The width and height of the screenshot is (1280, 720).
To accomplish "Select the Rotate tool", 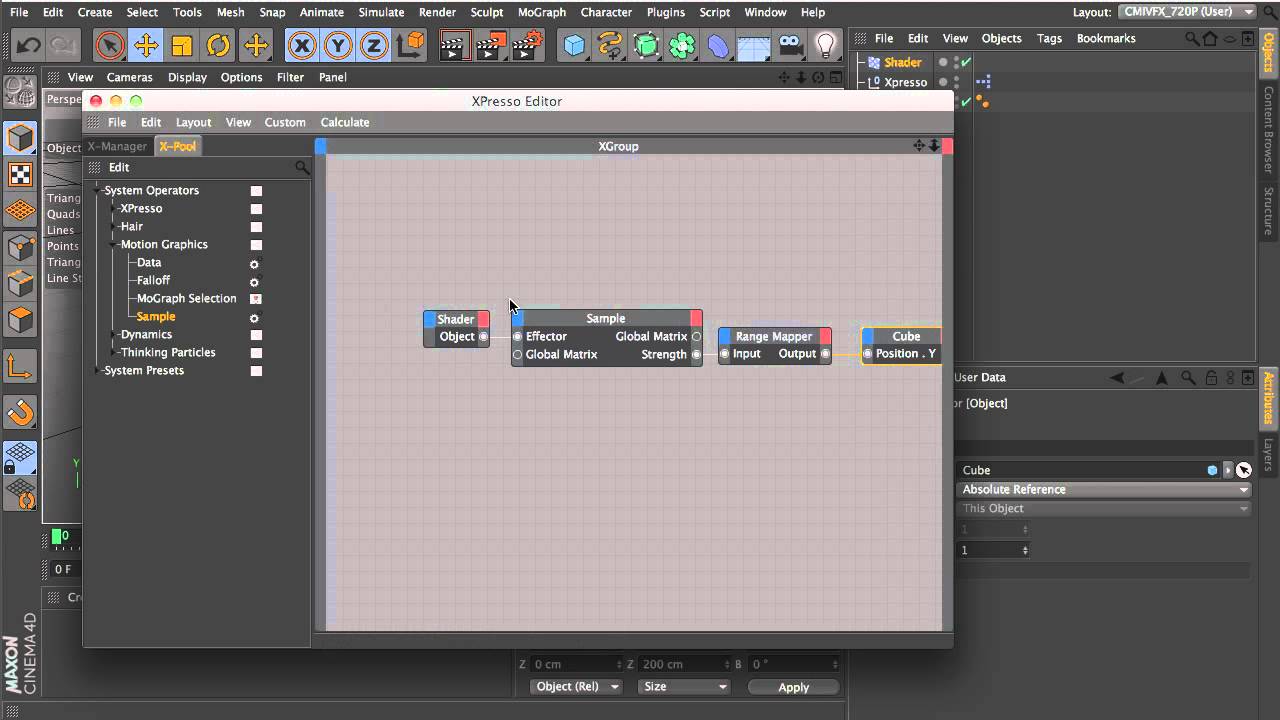I will point(218,45).
